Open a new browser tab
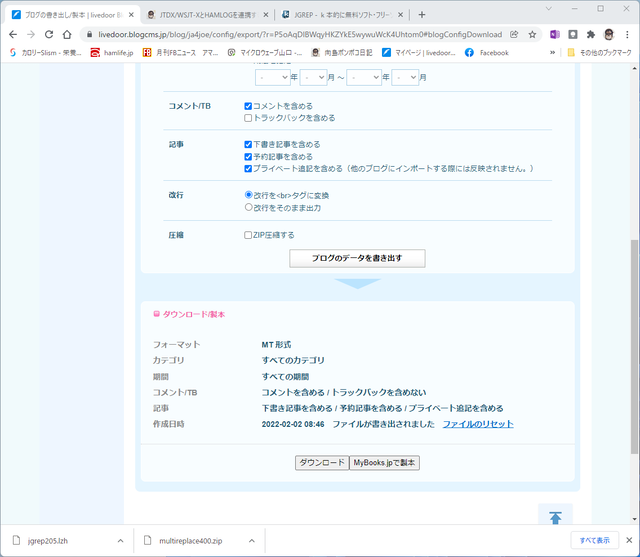Screen dimensions: 640x557 click(422, 15)
